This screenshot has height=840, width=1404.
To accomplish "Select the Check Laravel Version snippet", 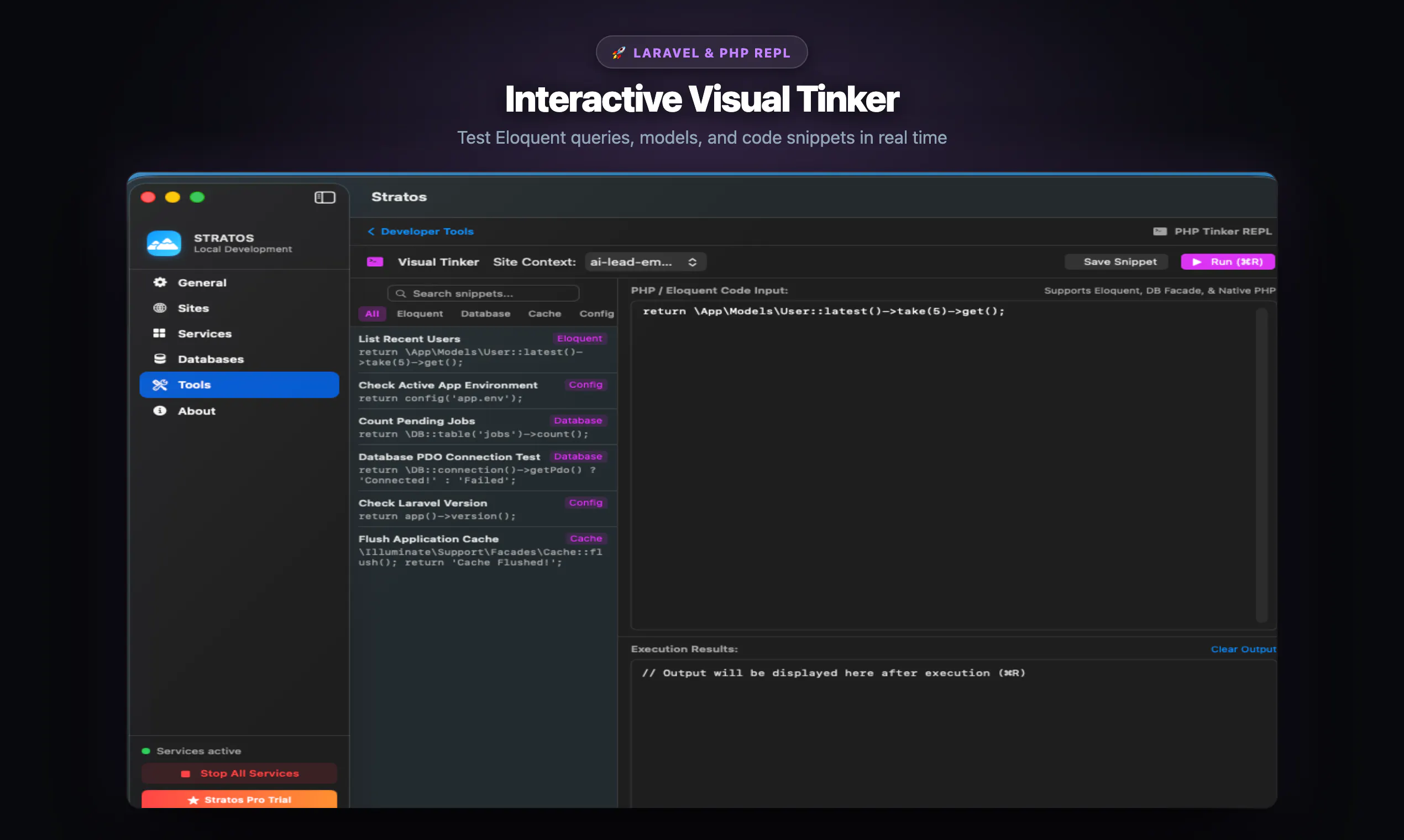I will 484,509.
